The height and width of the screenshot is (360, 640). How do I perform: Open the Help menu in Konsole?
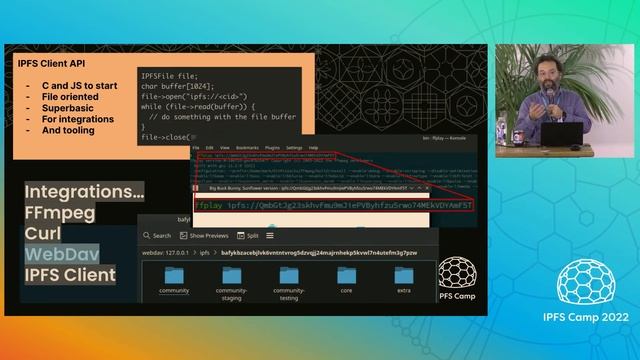(313, 148)
